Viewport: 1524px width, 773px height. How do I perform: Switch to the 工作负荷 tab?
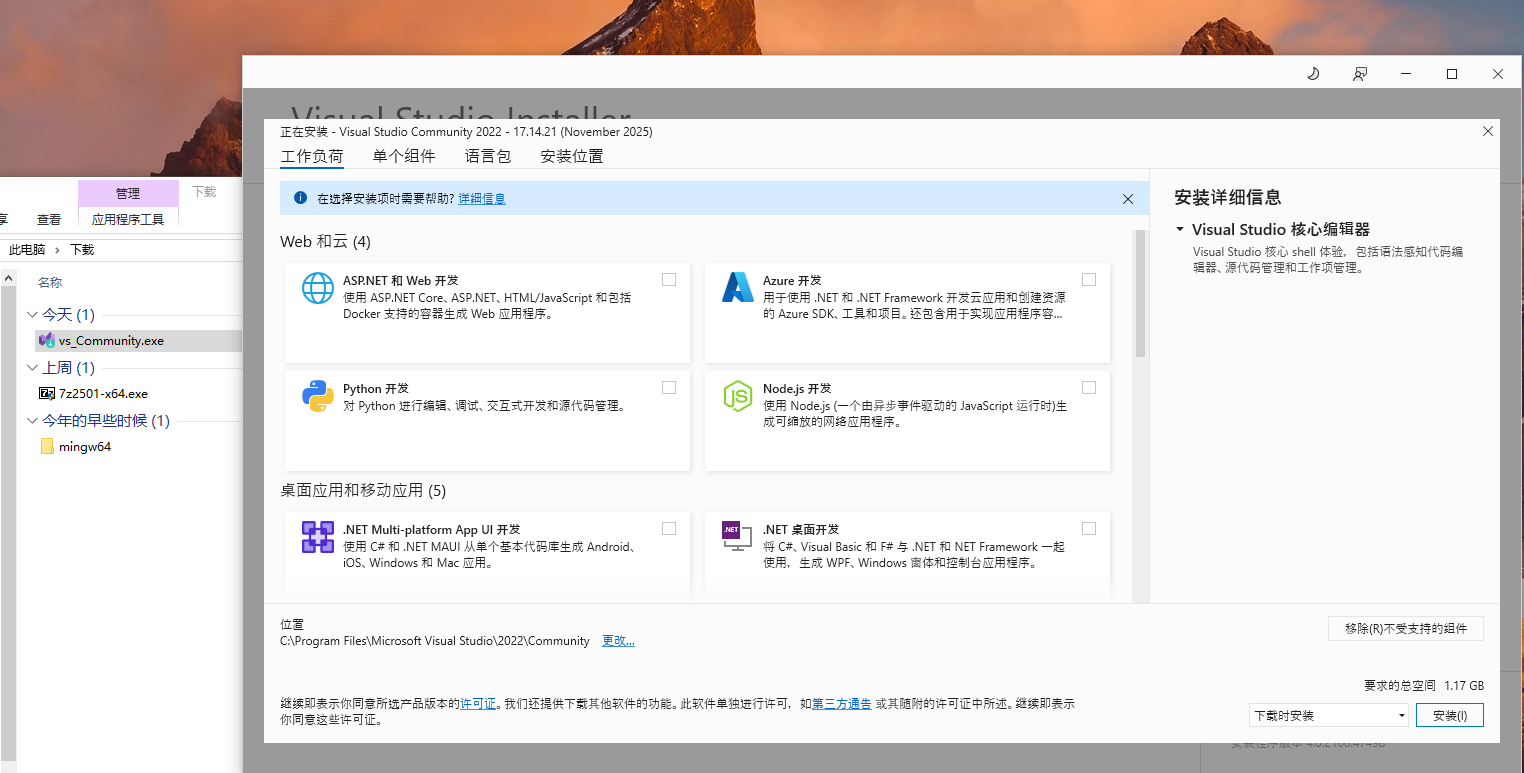click(x=312, y=156)
